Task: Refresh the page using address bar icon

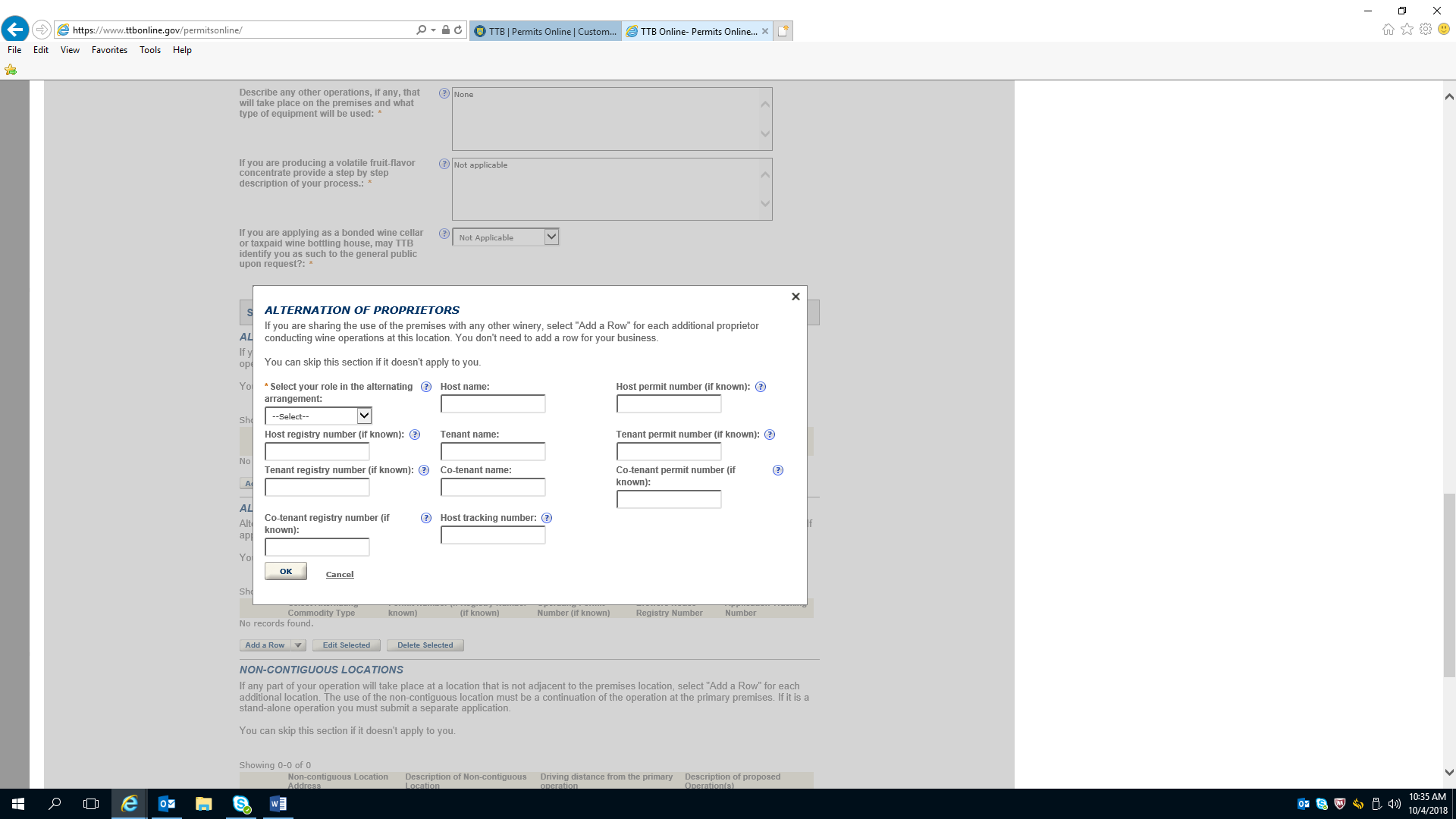Action: pyautogui.click(x=458, y=30)
